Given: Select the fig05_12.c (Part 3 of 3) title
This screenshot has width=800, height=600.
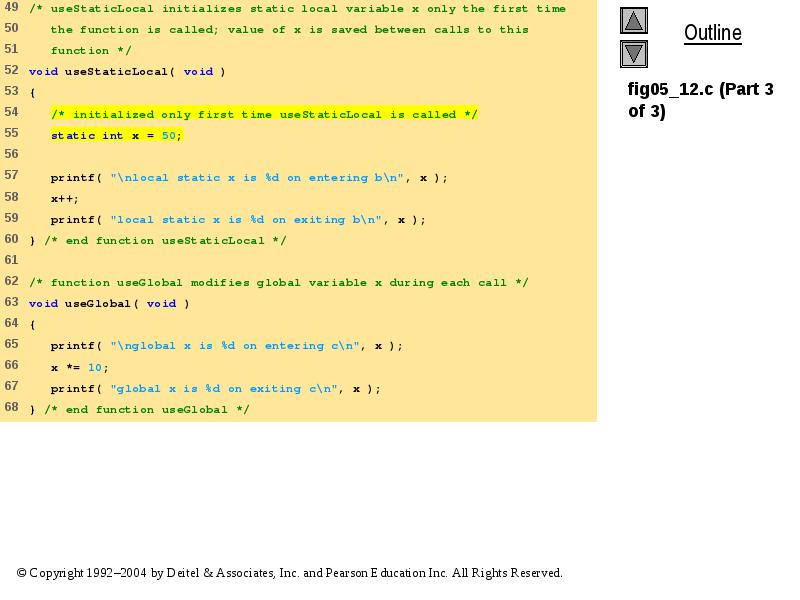Looking at the screenshot, I should (701, 99).
